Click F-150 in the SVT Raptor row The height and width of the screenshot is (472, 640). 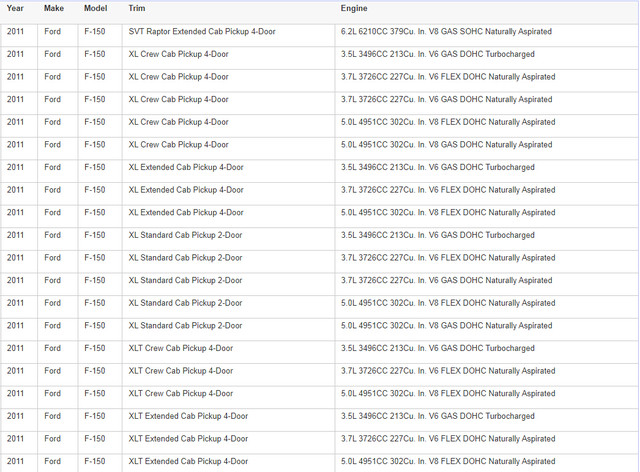point(95,31)
